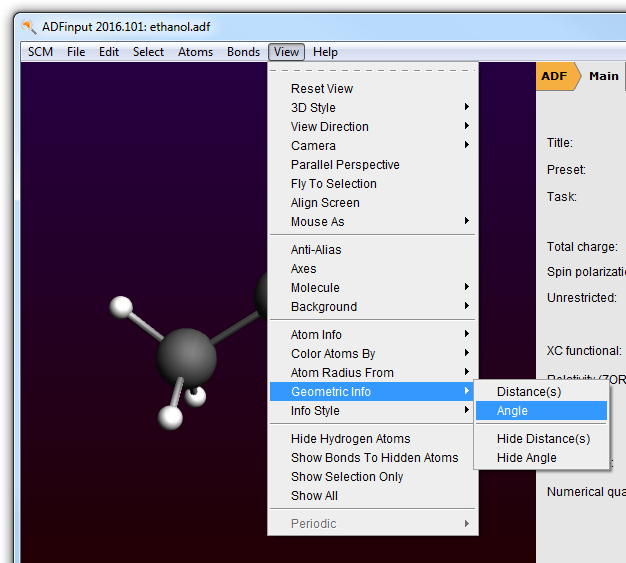
Task: Close the open View menu
Action: click(x=286, y=52)
